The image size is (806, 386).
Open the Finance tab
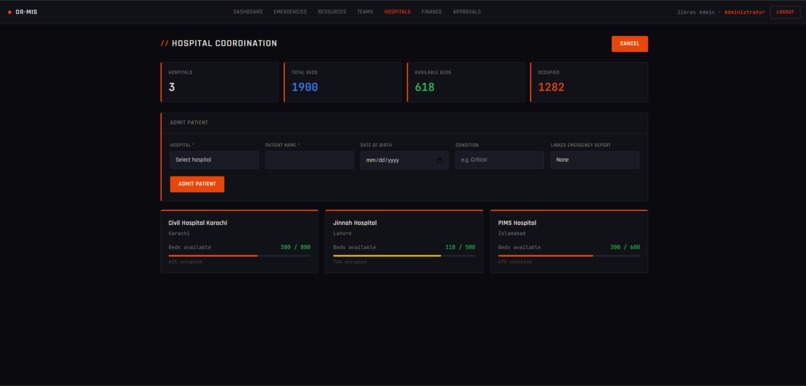pos(431,12)
